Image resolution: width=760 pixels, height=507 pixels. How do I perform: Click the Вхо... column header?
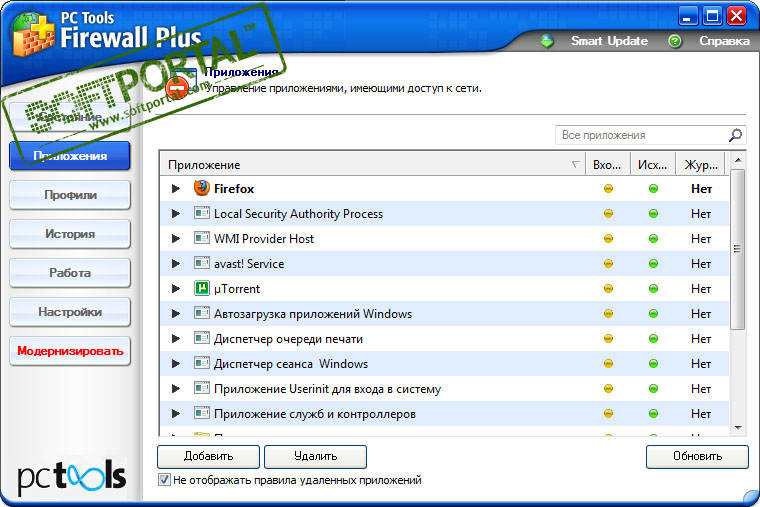[608, 165]
